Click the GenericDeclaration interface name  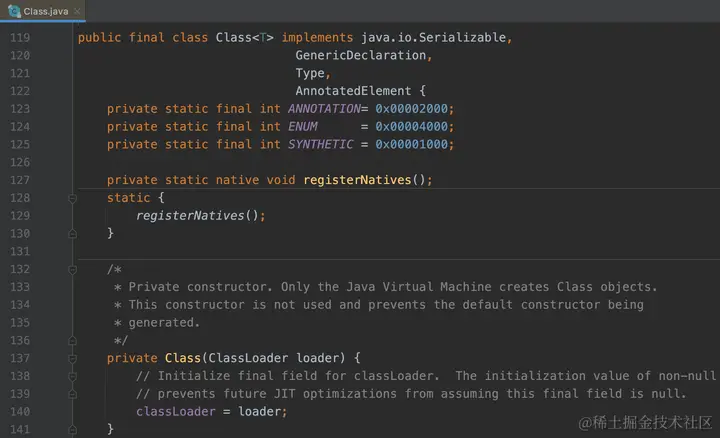(x=361, y=55)
